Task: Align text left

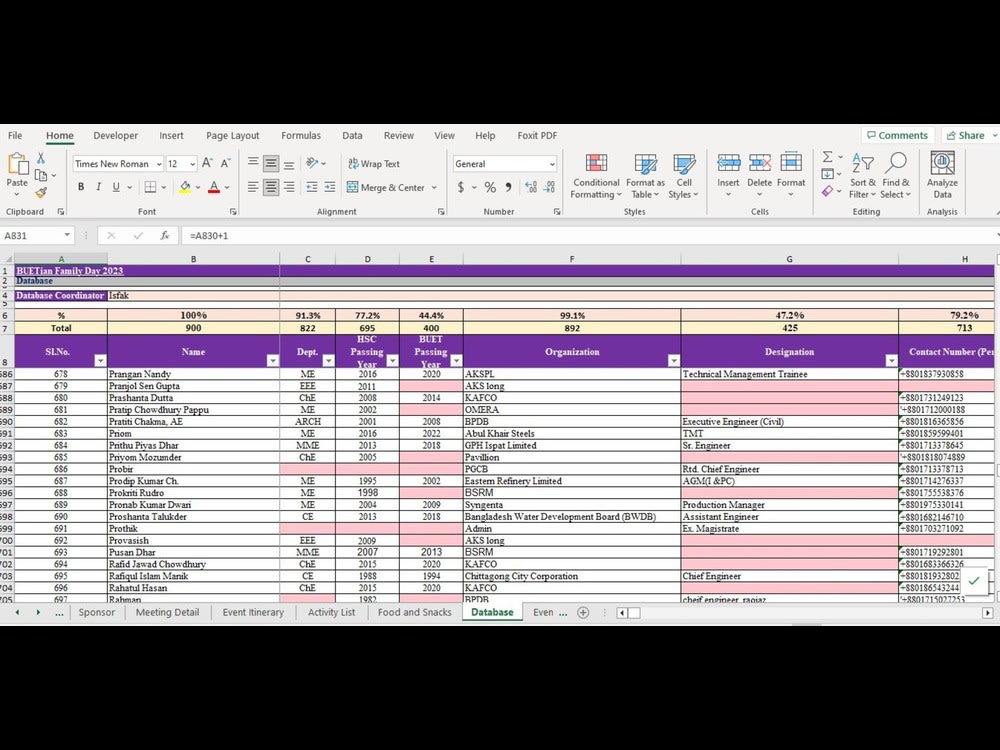Action: click(x=253, y=187)
